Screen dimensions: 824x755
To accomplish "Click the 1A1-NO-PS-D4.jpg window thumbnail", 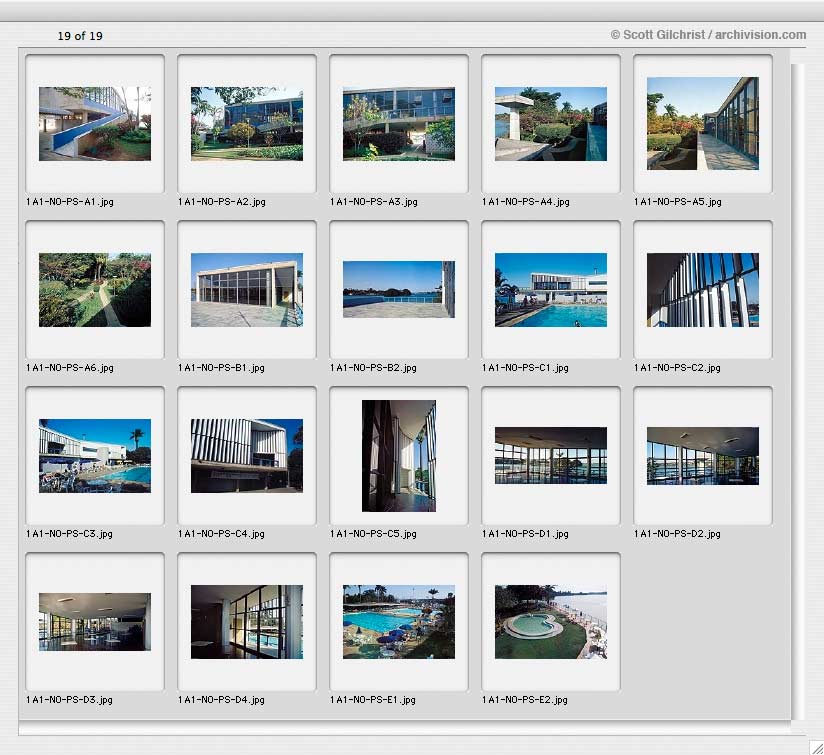I will (x=246, y=622).
